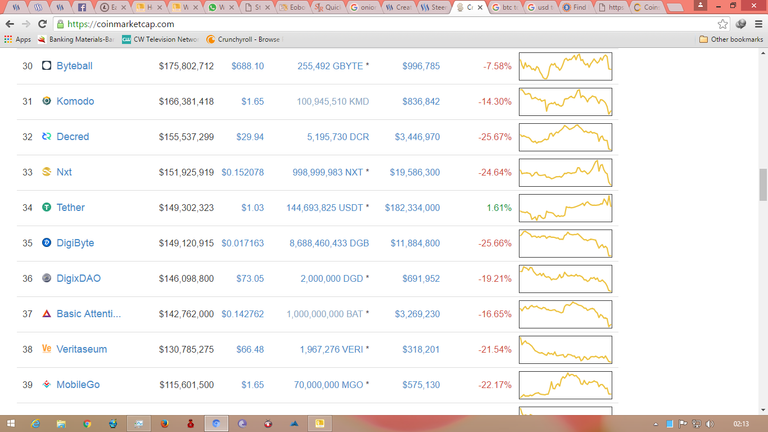
Task: Click the Nxt coin icon
Action: (x=47, y=172)
